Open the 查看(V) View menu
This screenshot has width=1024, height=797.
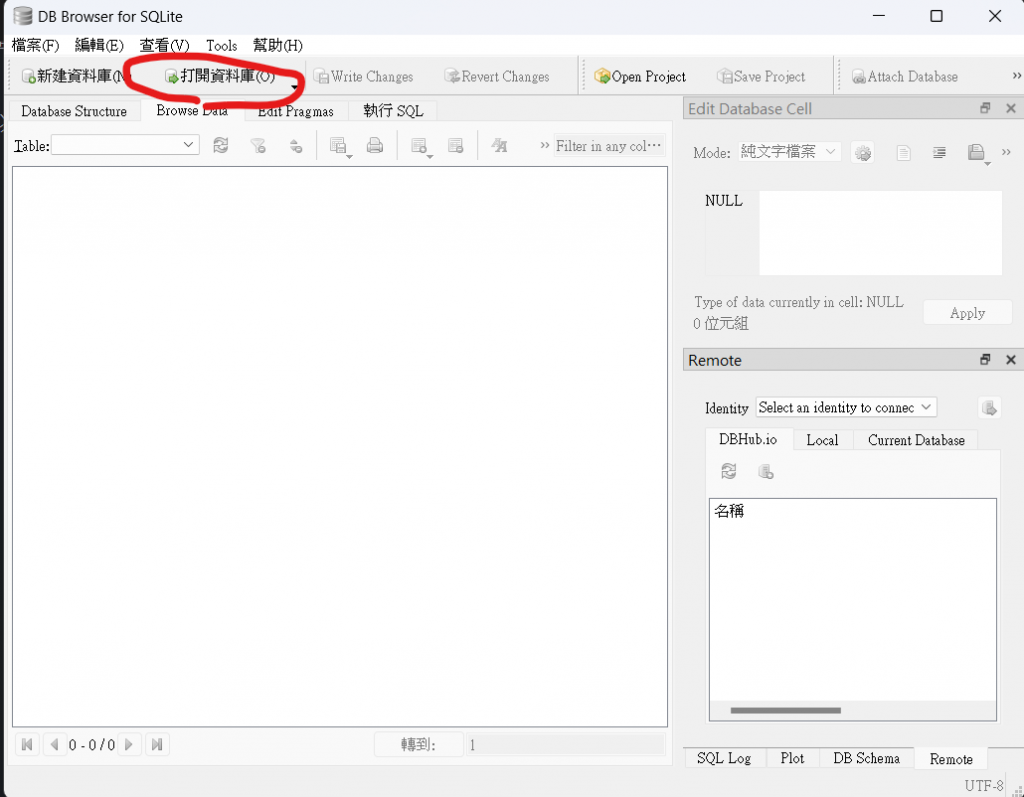[164, 46]
